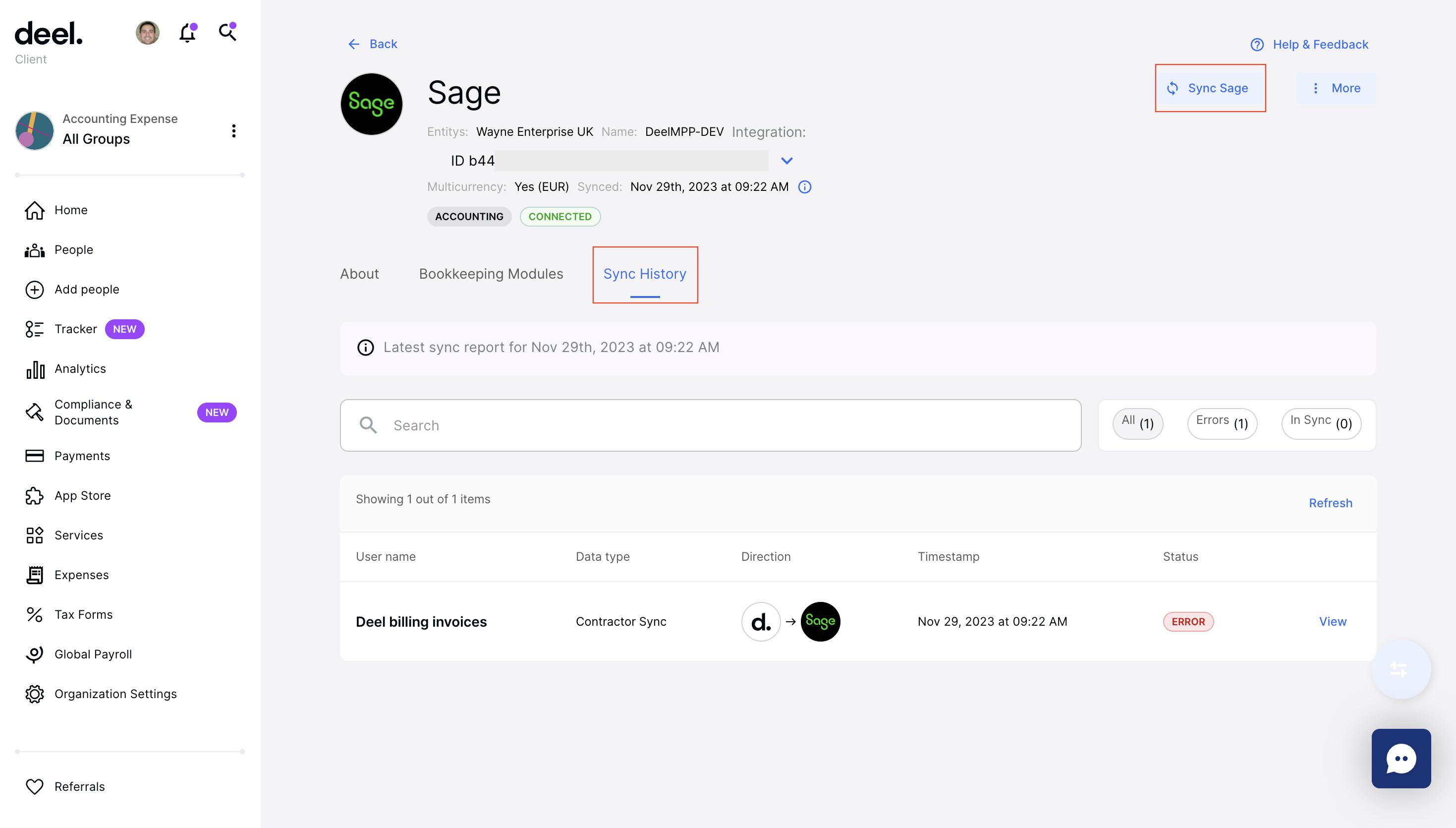Open Payments label in sidebar
This screenshot has width=1456, height=828.
point(82,456)
